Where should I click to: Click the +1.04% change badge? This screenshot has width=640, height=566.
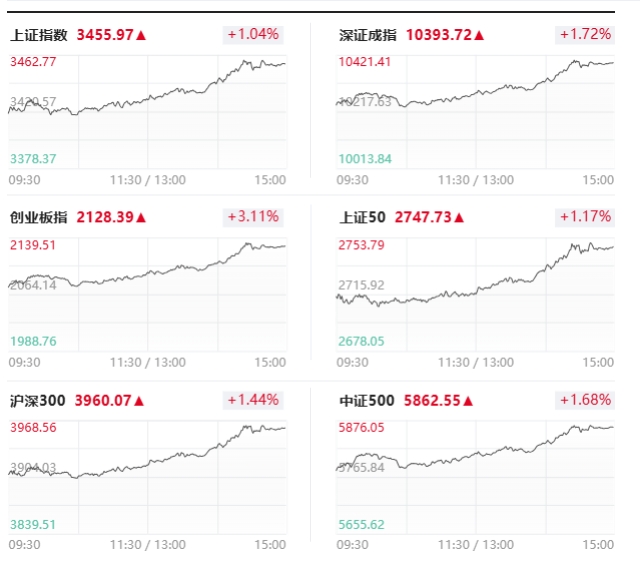pos(254,34)
